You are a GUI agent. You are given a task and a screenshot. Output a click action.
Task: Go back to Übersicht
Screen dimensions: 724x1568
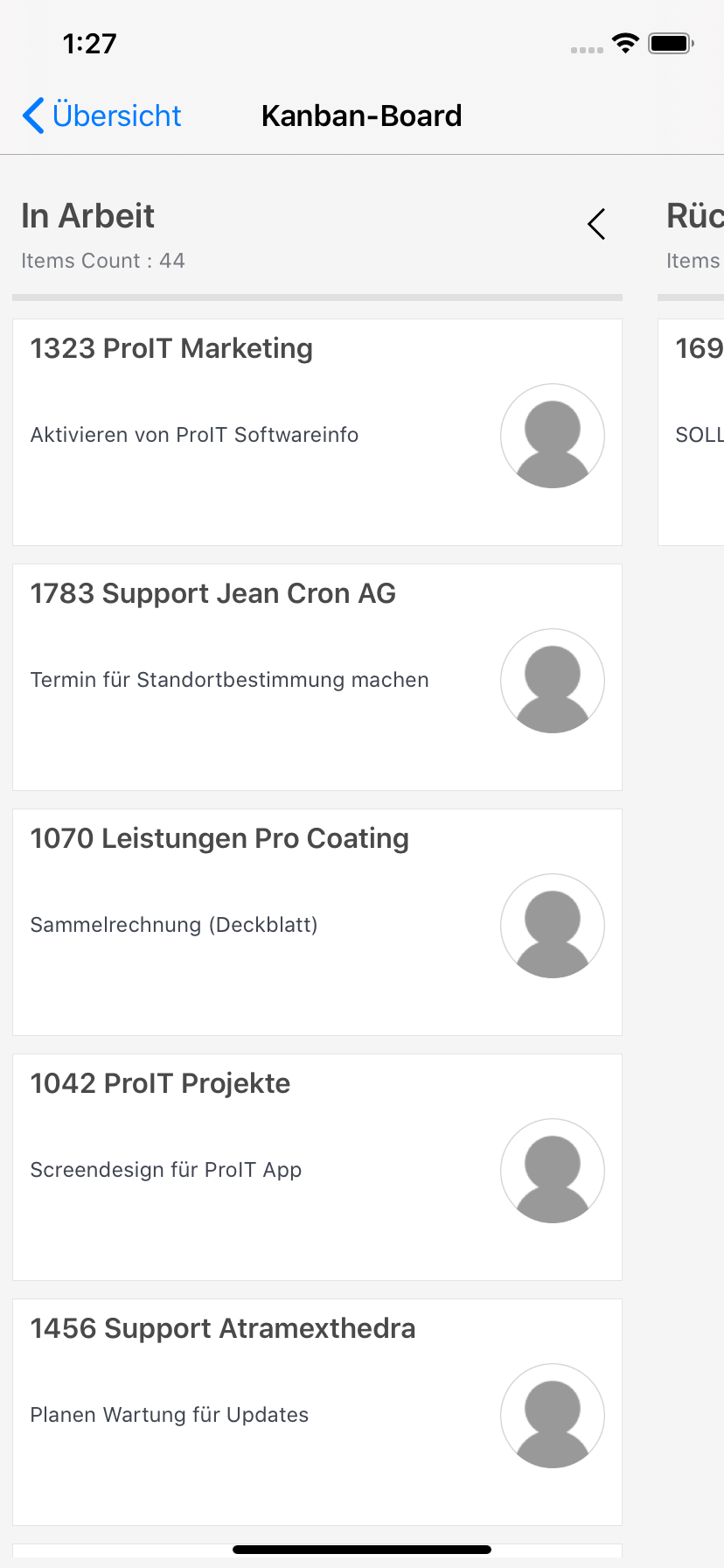click(x=116, y=115)
